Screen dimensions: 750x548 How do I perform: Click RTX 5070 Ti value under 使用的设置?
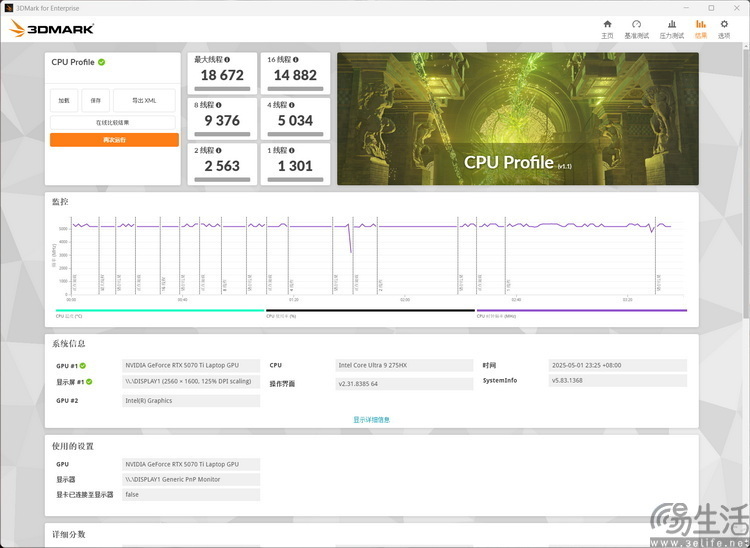[191, 464]
